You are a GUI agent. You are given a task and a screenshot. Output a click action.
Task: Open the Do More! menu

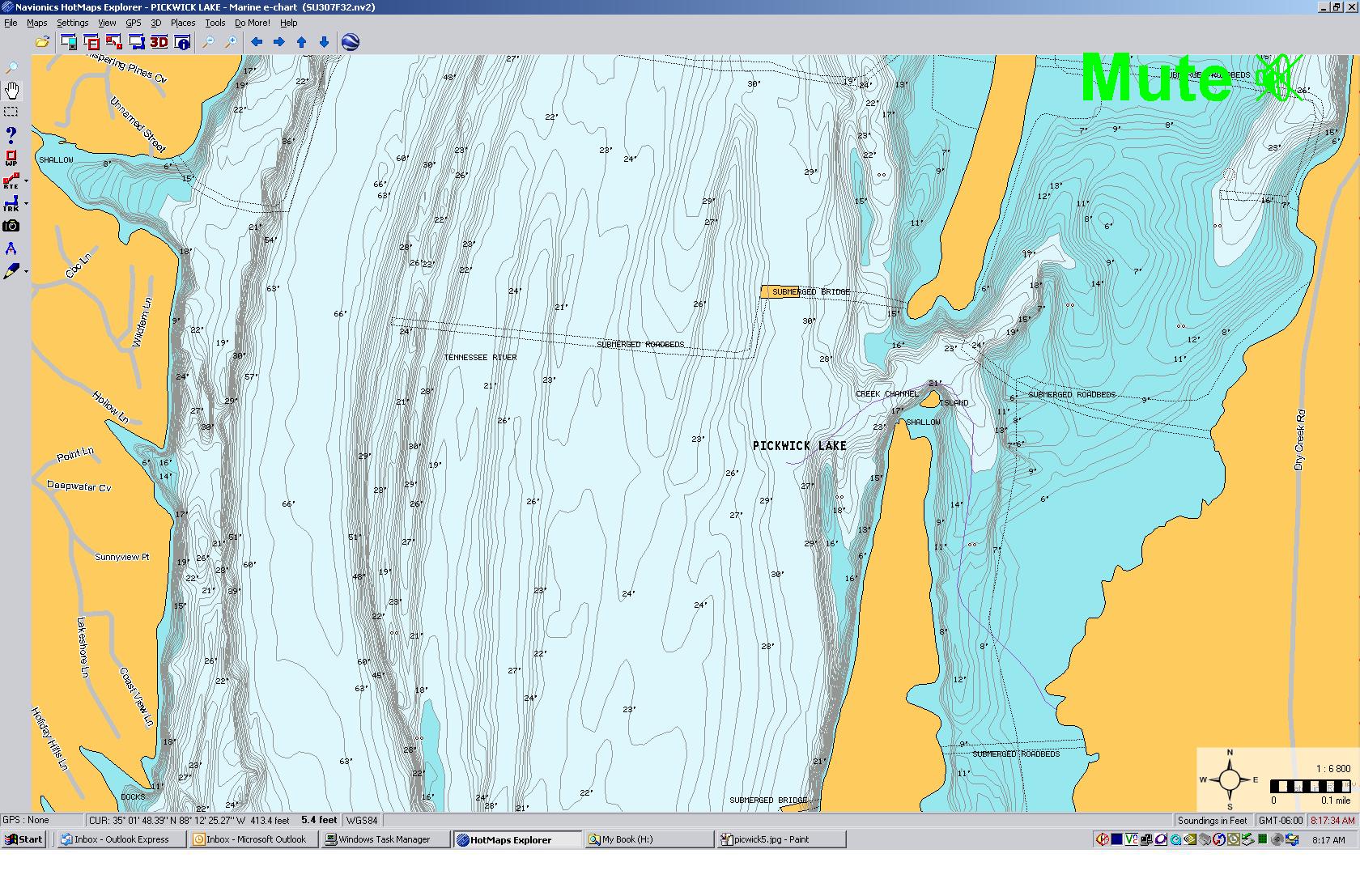pyautogui.click(x=252, y=23)
